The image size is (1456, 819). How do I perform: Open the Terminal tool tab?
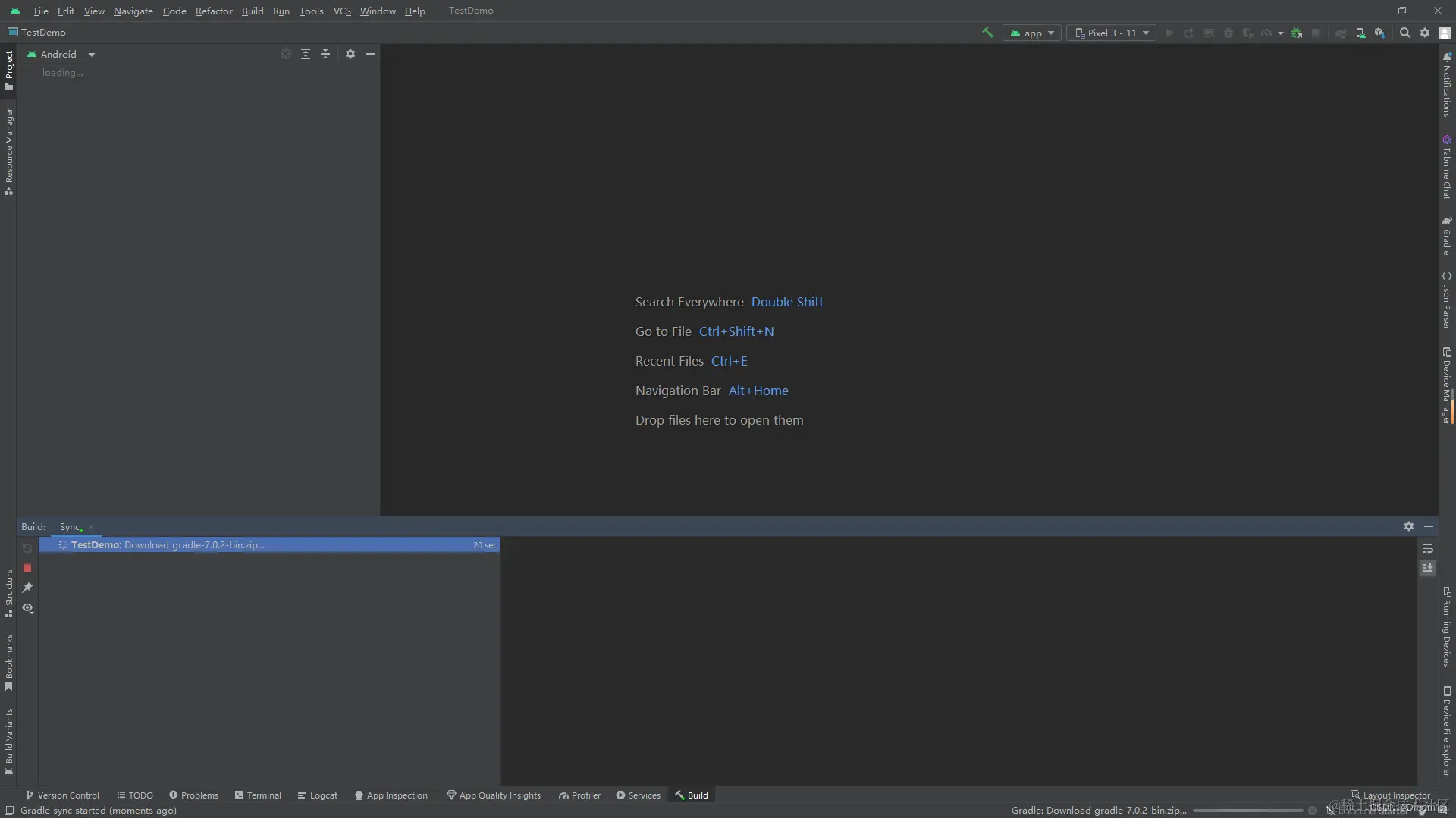(258, 795)
